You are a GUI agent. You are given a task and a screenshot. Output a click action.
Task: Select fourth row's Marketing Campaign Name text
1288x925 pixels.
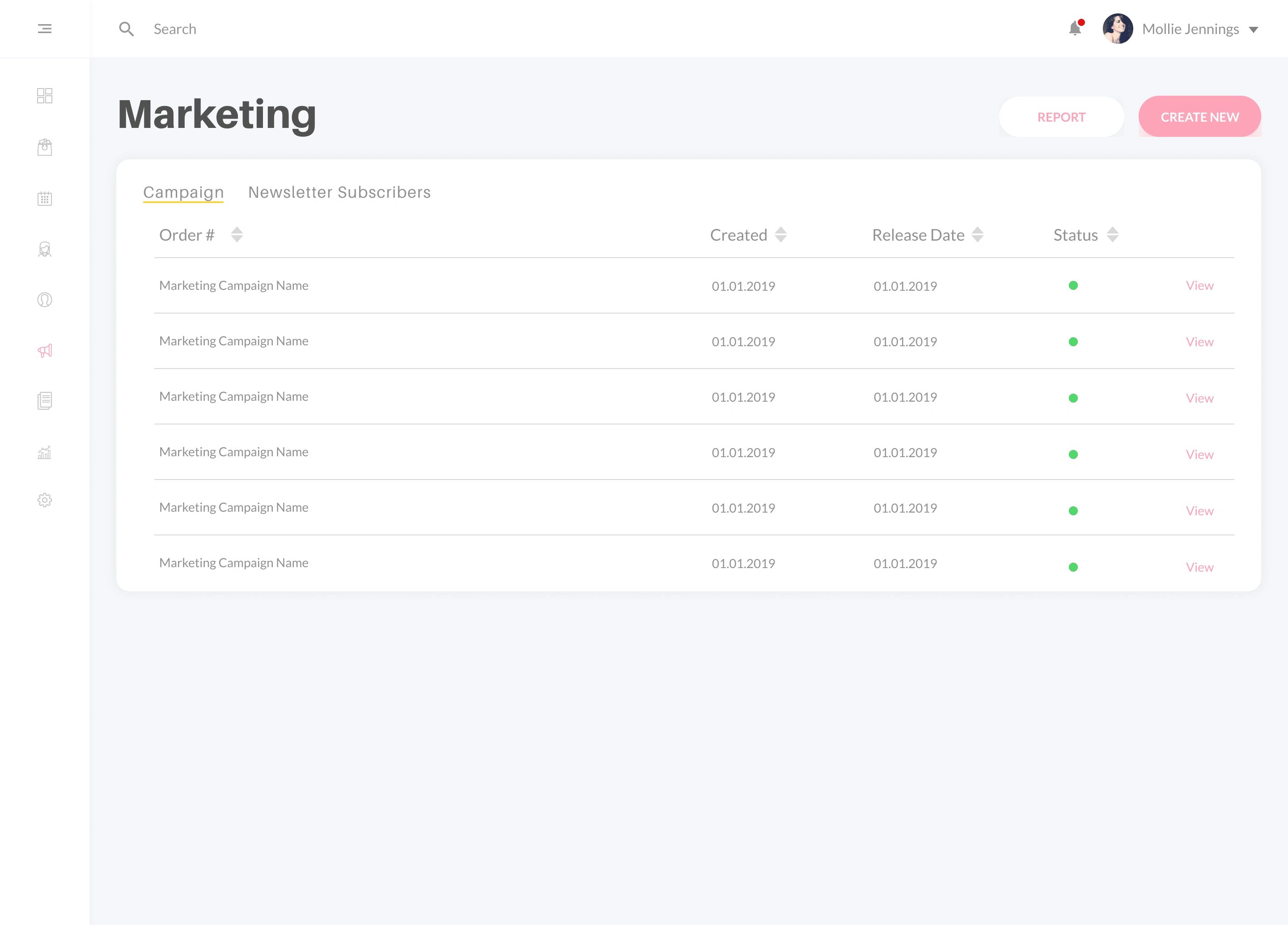tap(234, 453)
